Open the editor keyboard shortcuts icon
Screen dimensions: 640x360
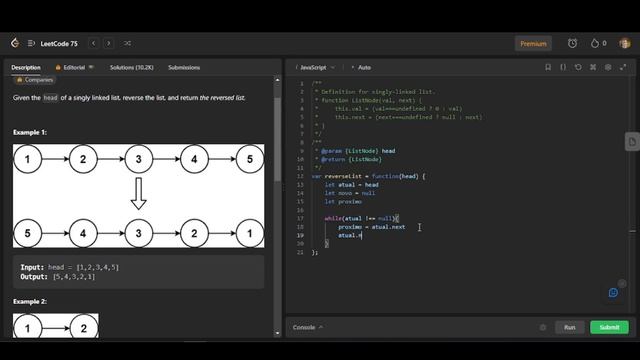pos(593,67)
